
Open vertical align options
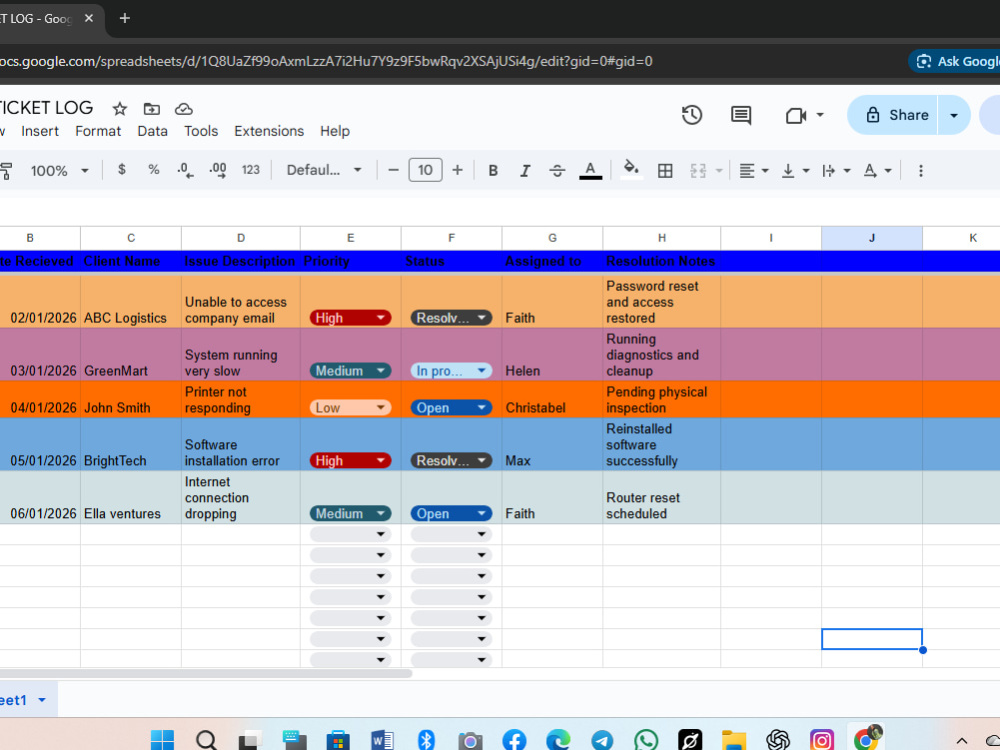click(x=795, y=170)
